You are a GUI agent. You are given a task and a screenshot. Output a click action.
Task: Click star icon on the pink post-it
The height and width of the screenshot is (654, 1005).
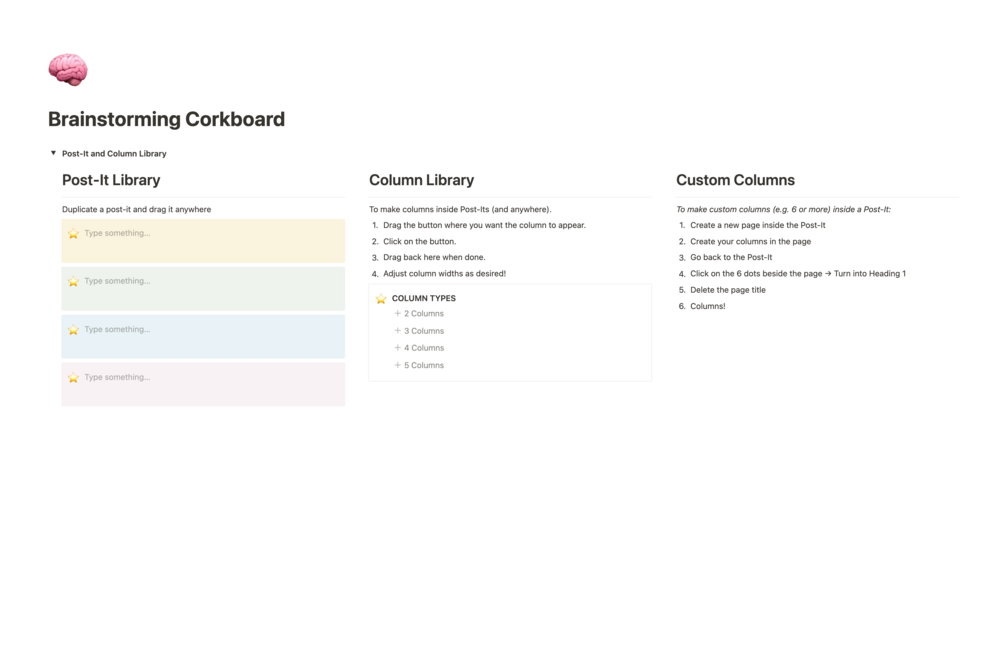[74, 378]
